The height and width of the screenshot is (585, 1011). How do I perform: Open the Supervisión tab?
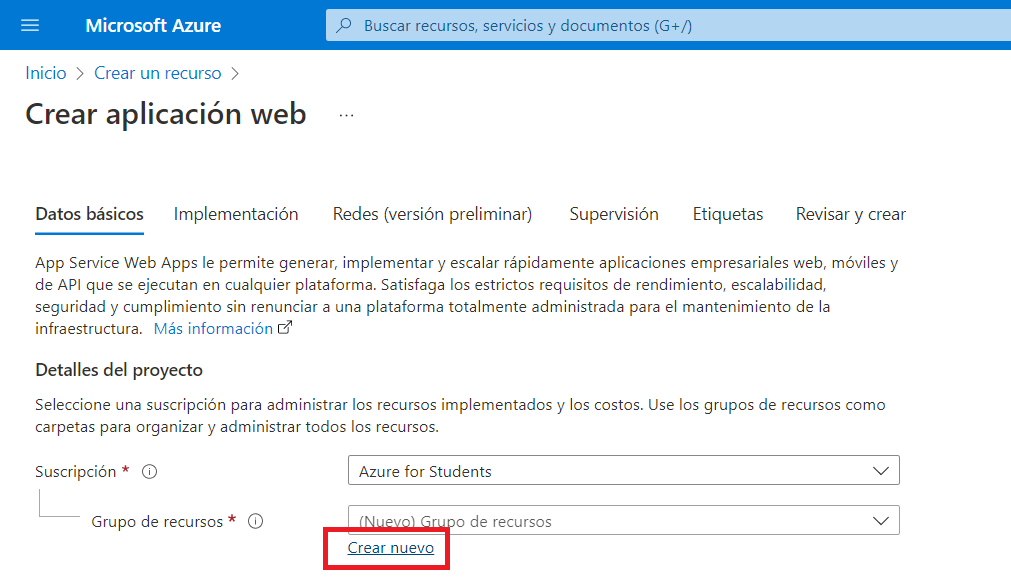(614, 214)
